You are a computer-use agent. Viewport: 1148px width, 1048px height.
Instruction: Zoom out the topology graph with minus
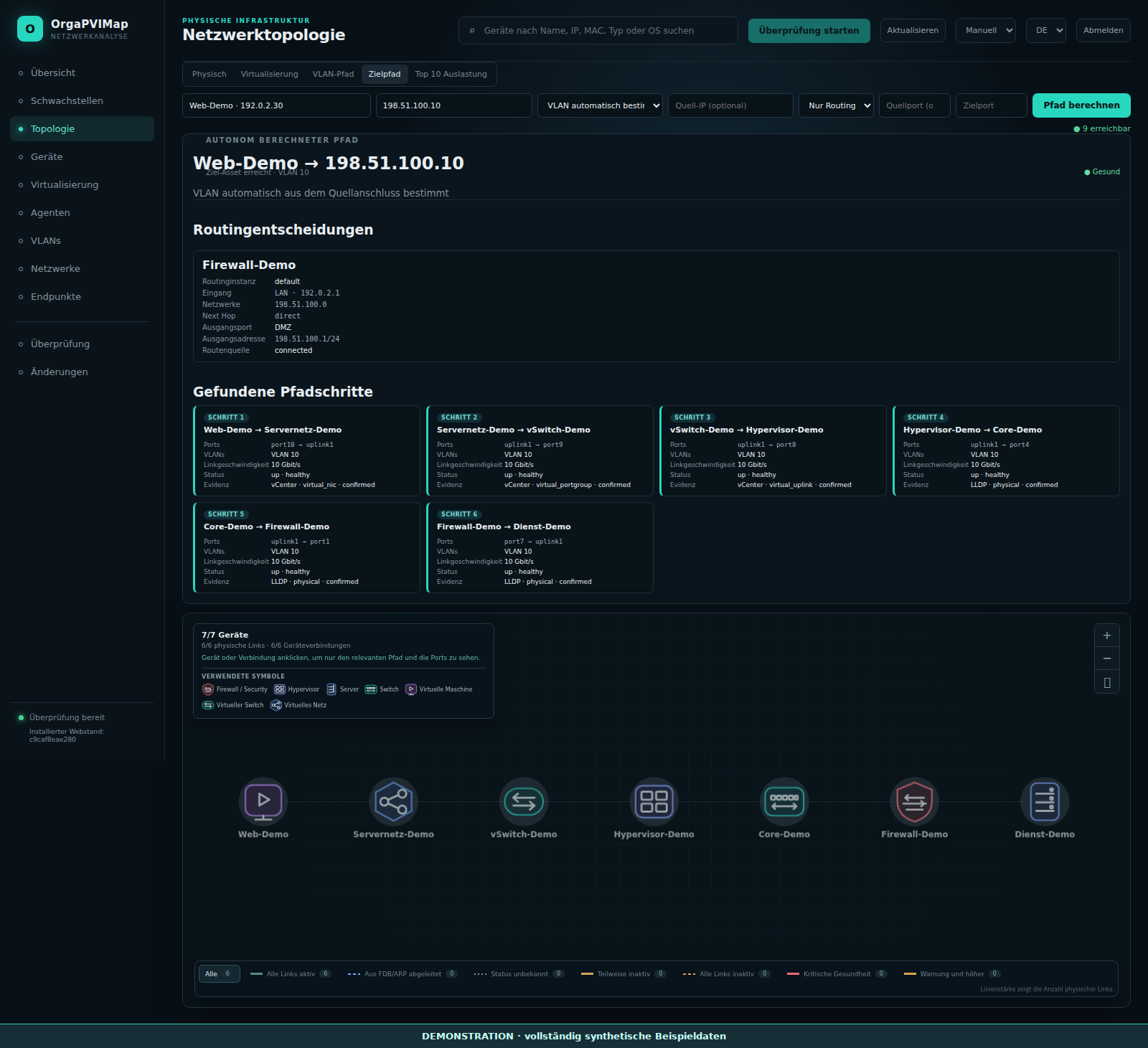point(1107,658)
